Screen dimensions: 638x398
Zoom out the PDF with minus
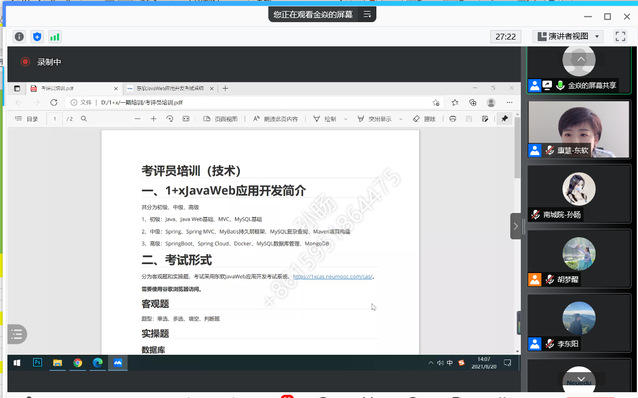138,119
